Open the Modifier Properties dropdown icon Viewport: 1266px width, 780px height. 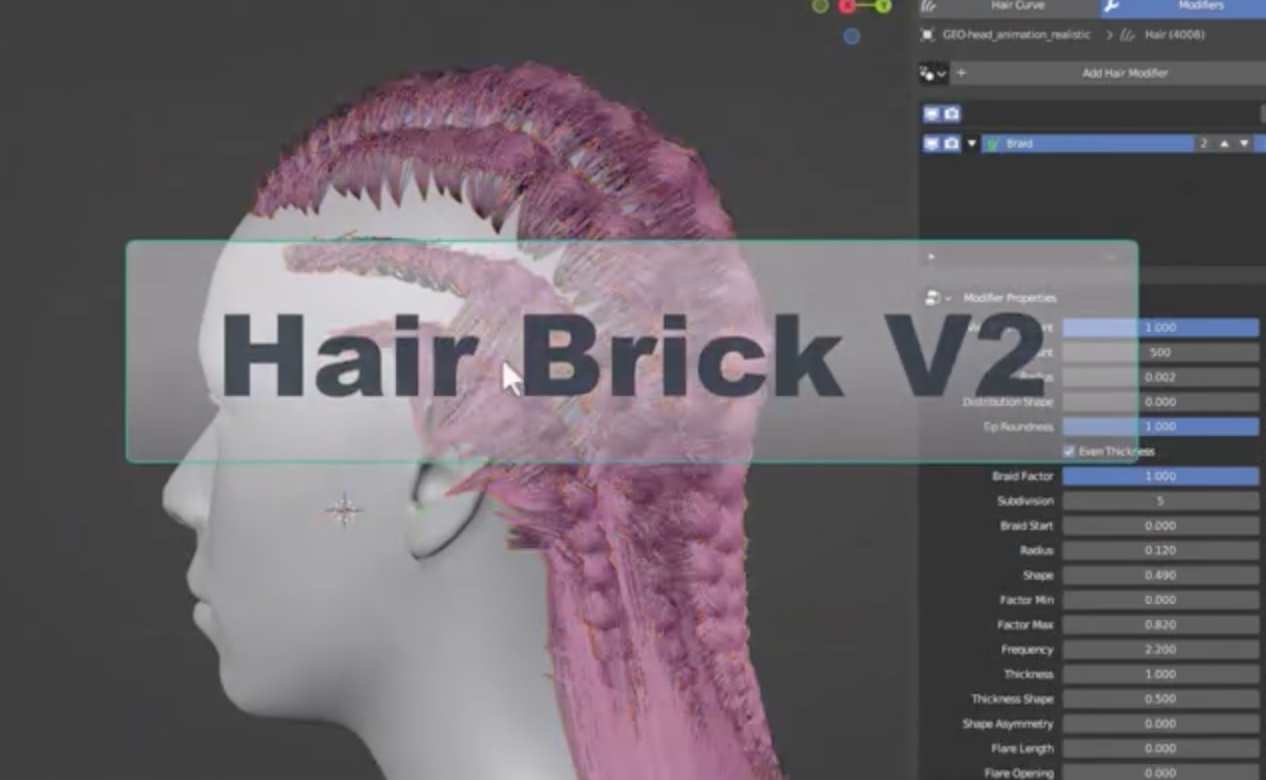click(x=937, y=298)
